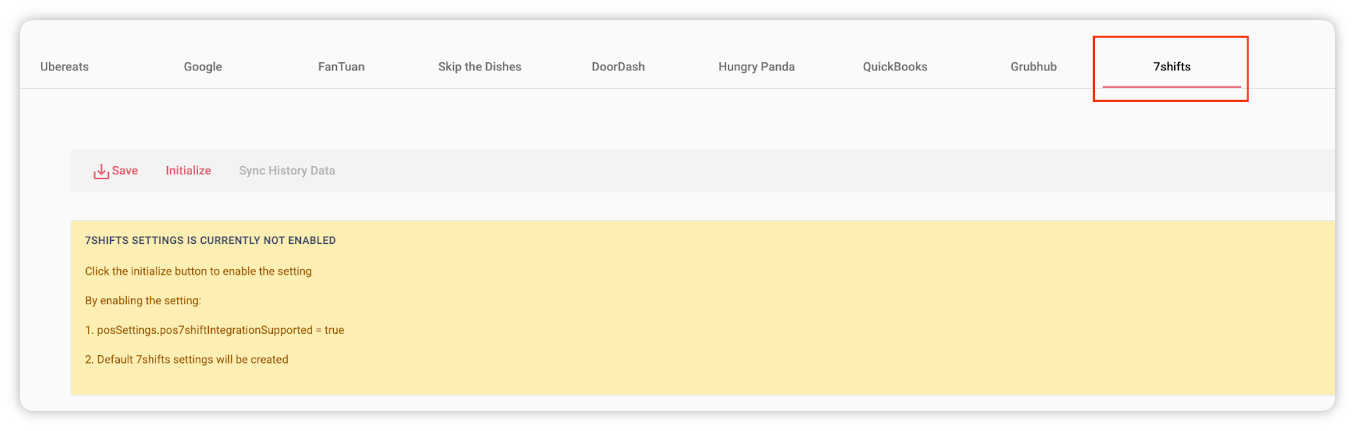Click the posSettings.pos7shiftIntegrationSupported line
This screenshot has width=1355, height=431.
[214, 330]
